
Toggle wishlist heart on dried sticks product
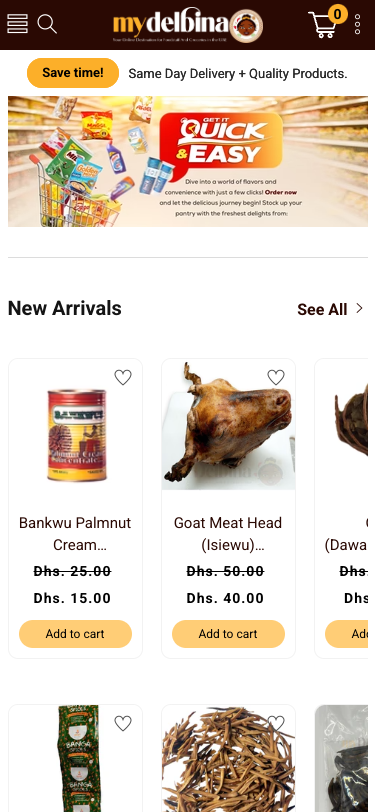coord(276,723)
